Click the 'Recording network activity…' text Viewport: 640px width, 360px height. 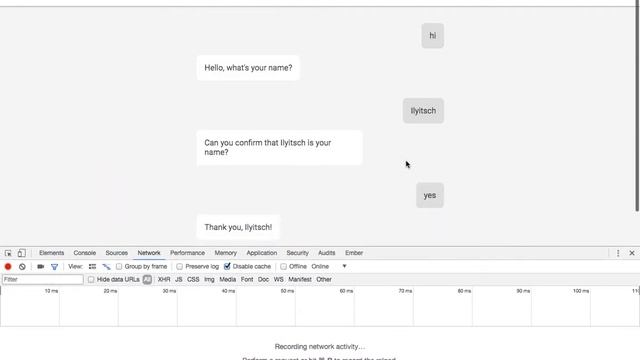[x=320, y=347]
